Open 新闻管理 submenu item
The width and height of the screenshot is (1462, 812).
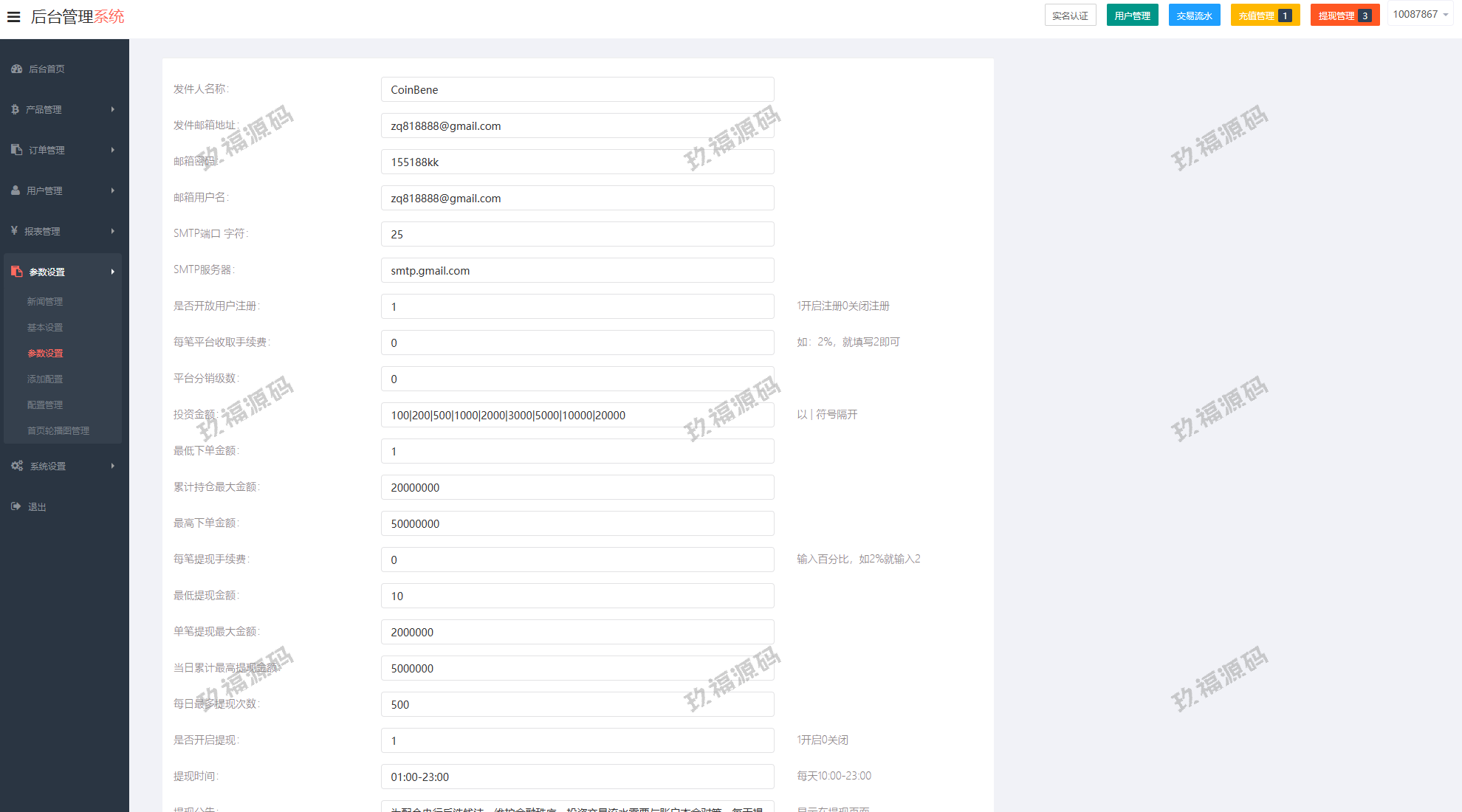point(45,301)
